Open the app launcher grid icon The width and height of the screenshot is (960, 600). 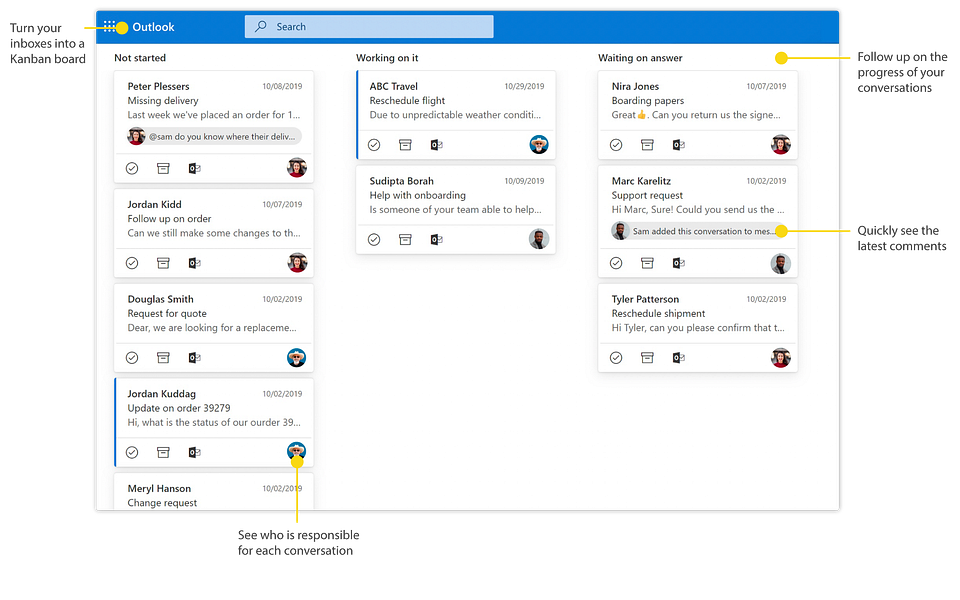109,26
